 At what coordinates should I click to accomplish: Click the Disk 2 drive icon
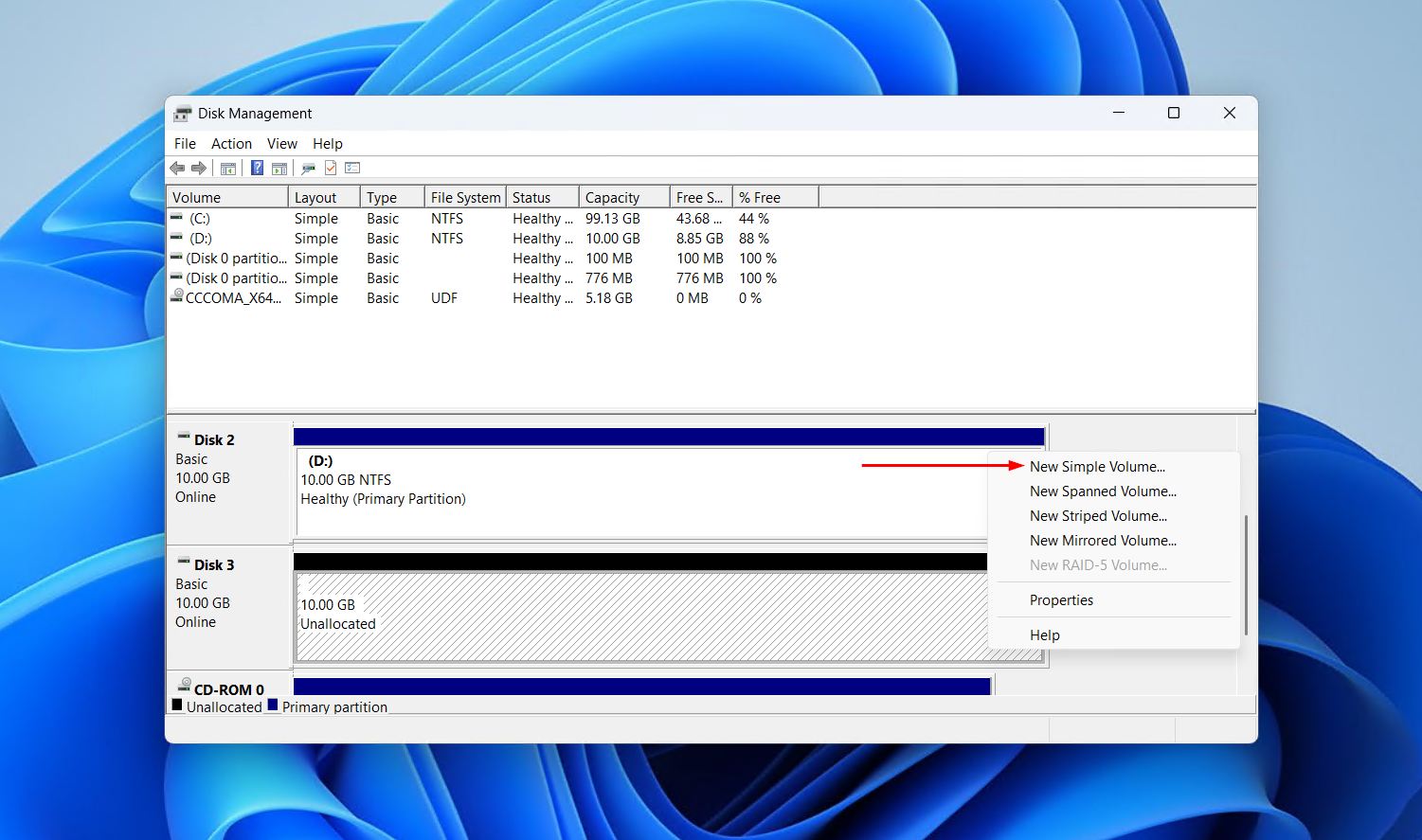(183, 438)
